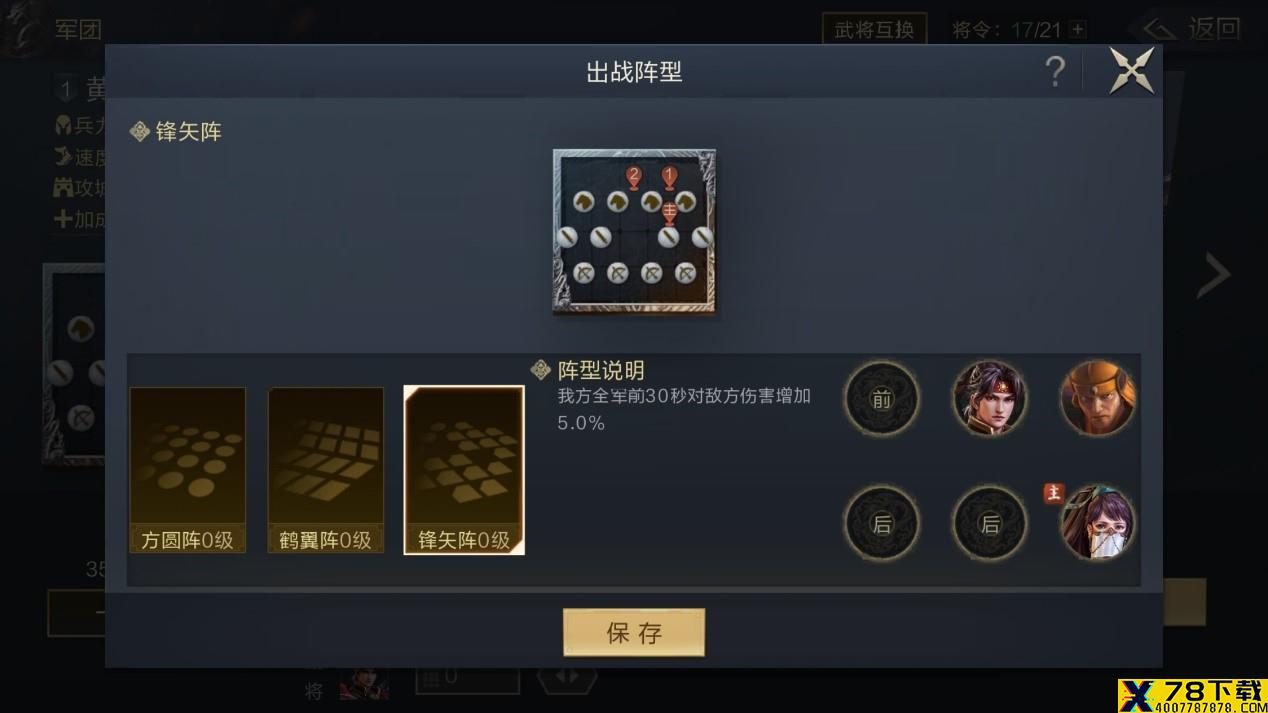Click the plus icon next to 将令

pyautogui.click(x=1077, y=30)
